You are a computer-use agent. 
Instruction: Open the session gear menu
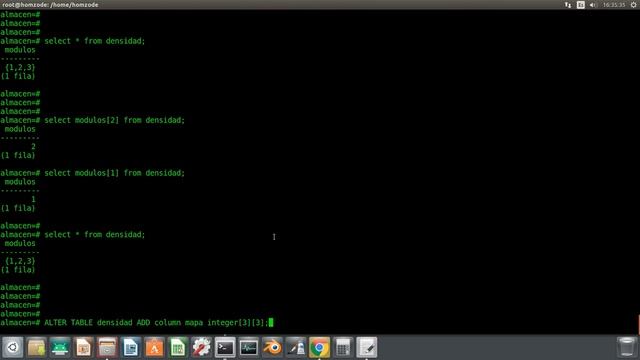(633, 5)
